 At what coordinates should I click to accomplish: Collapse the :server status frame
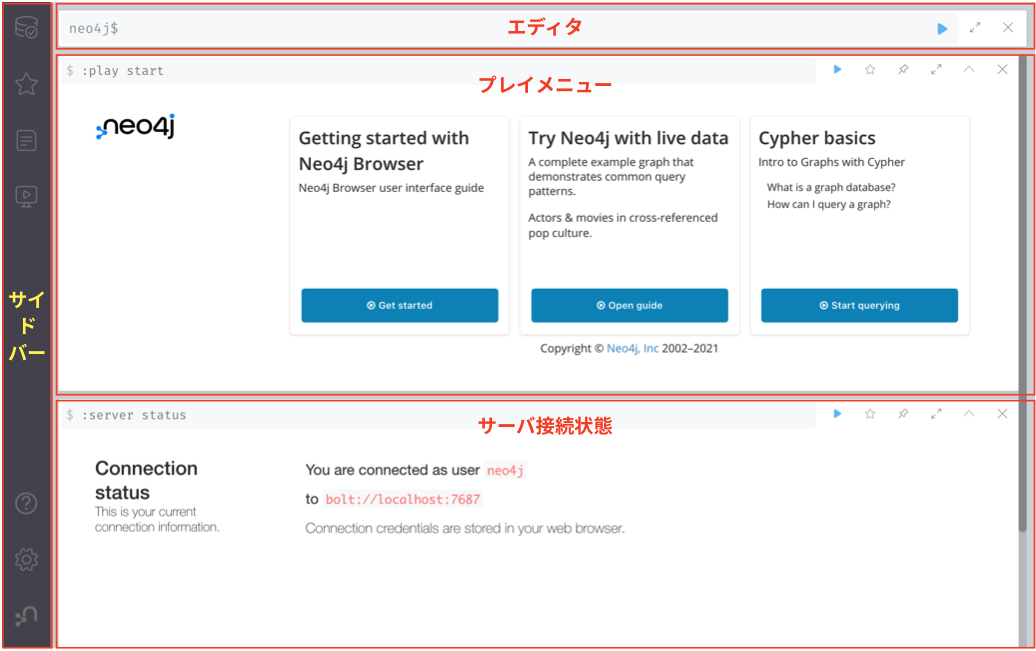coord(968,414)
